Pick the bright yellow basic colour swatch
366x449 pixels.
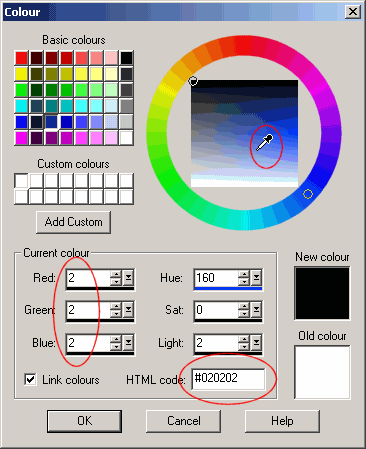tap(22, 74)
